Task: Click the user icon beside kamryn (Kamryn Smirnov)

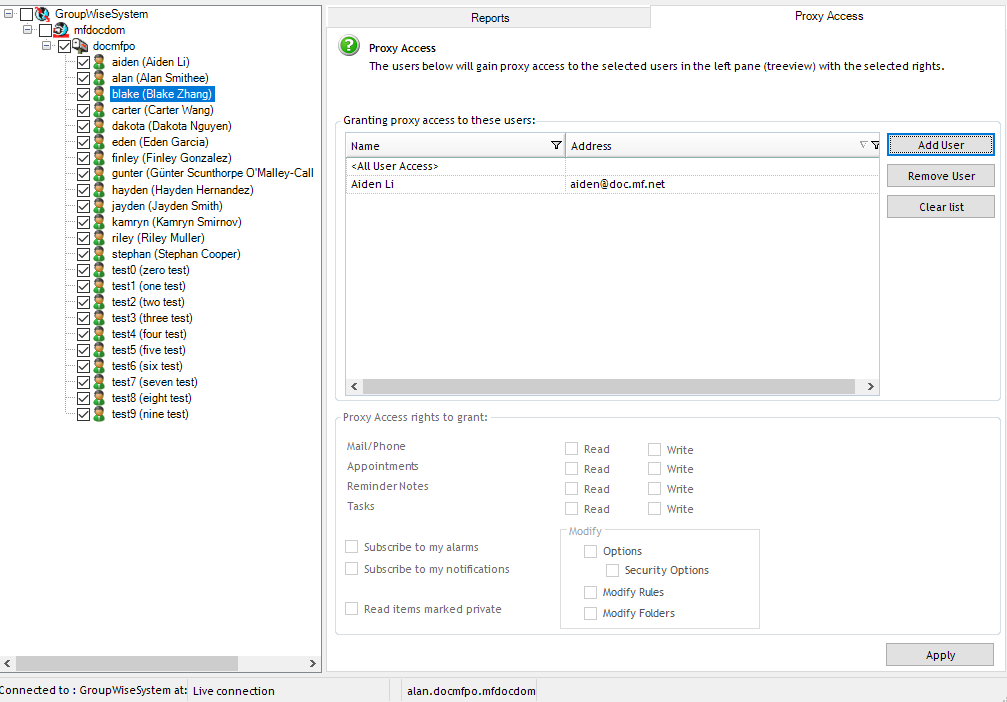Action: tap(99, 222)
